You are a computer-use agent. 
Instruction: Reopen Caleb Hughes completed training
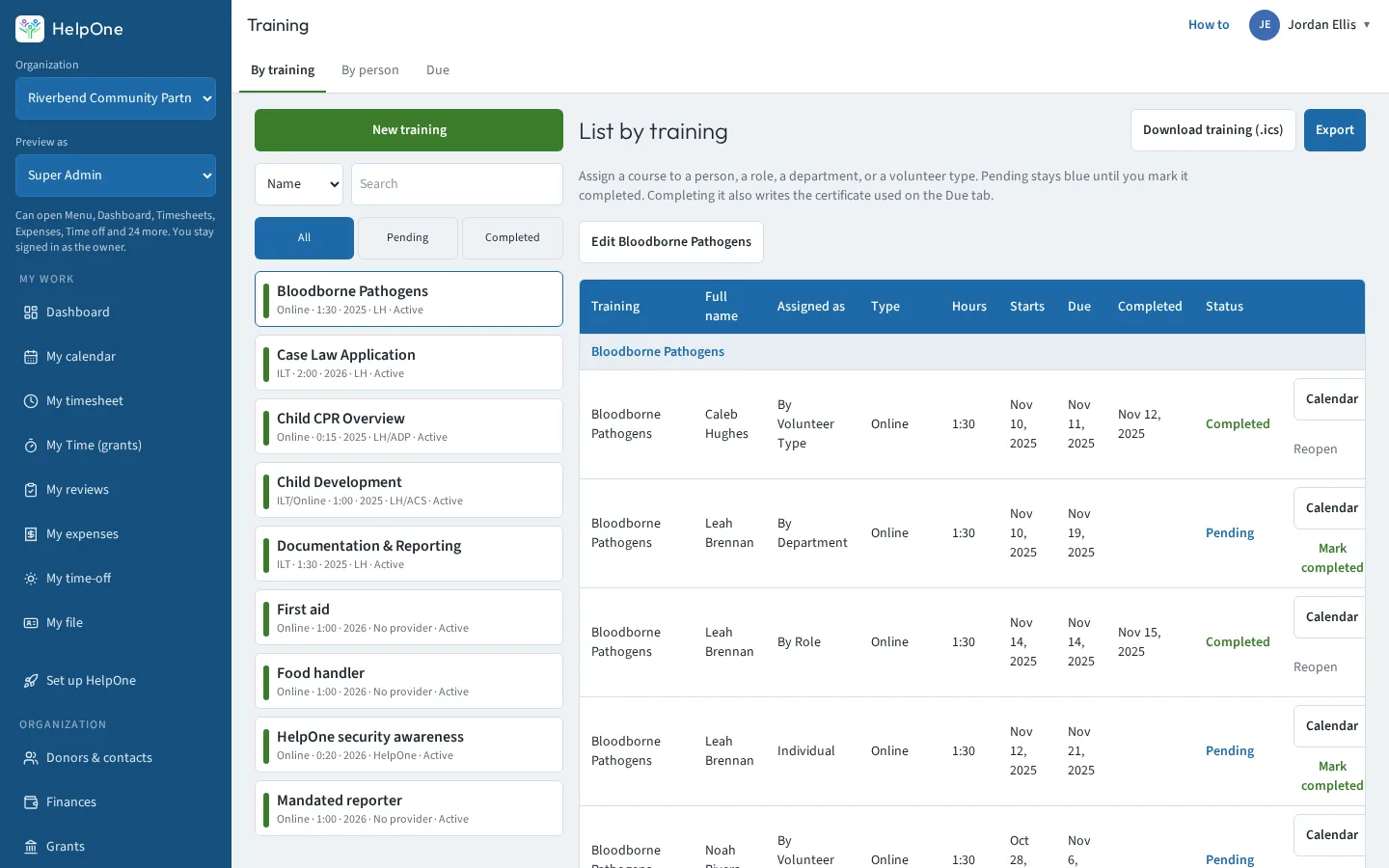pyautogui.click(x=1316, y=449)
